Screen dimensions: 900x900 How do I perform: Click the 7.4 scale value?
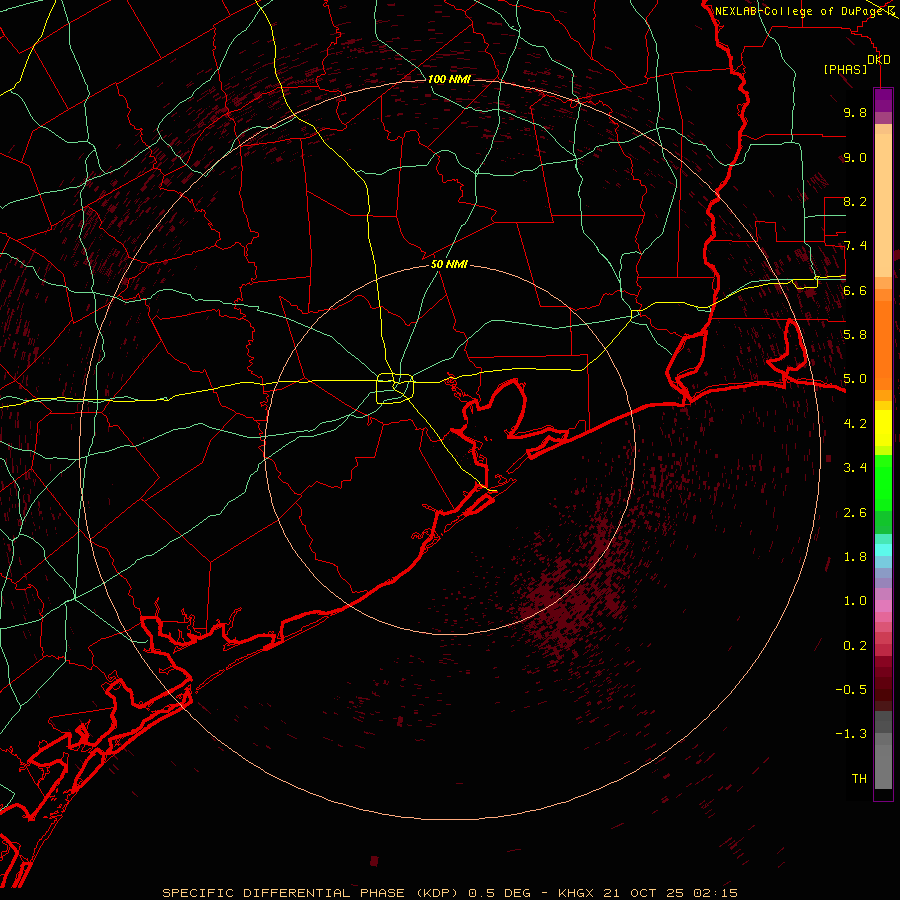point(855,246)
